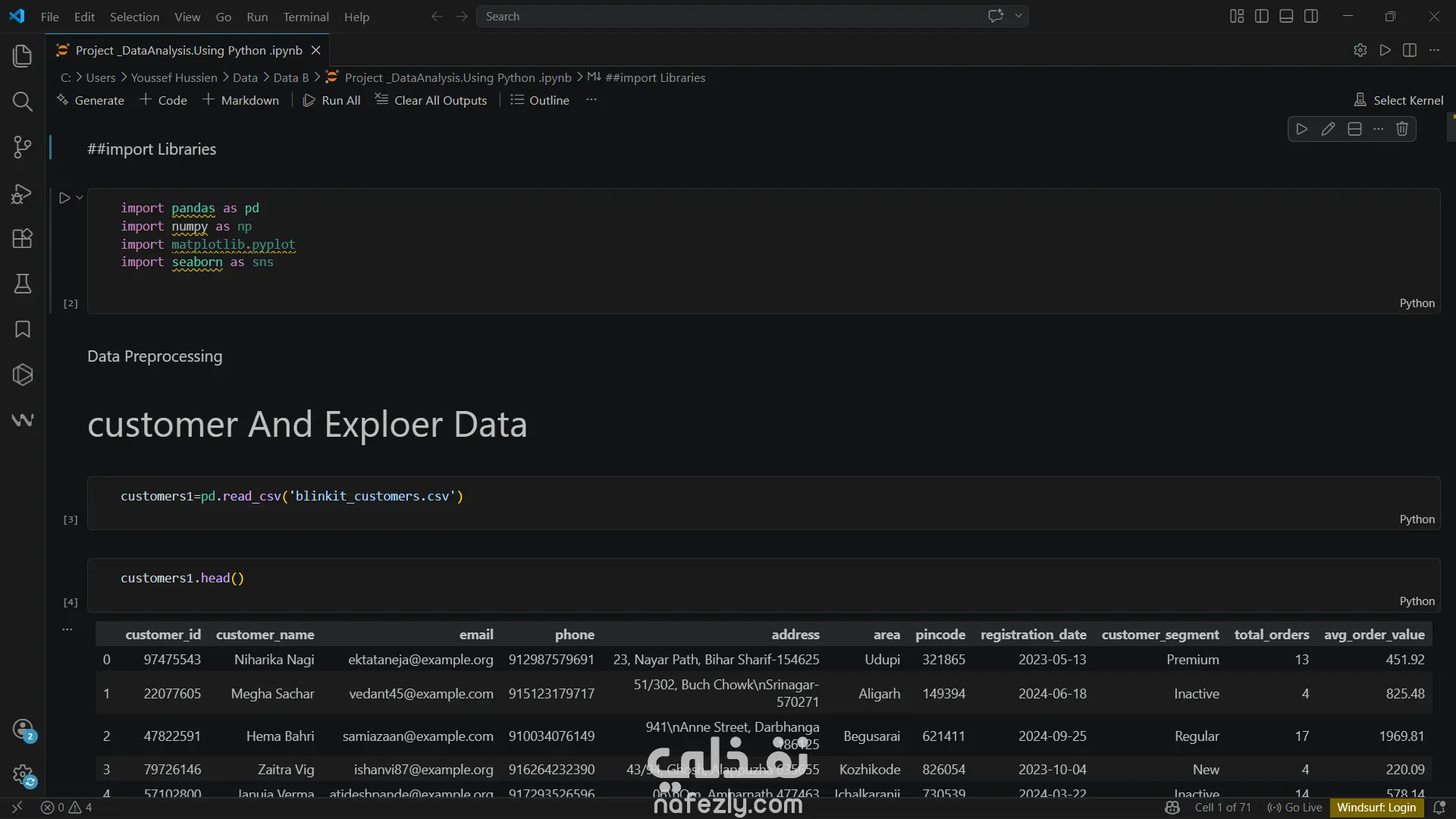Screen dimensions: 1456x819
Task: Open the Windsurf wave icon view
Action: (23, 419)
